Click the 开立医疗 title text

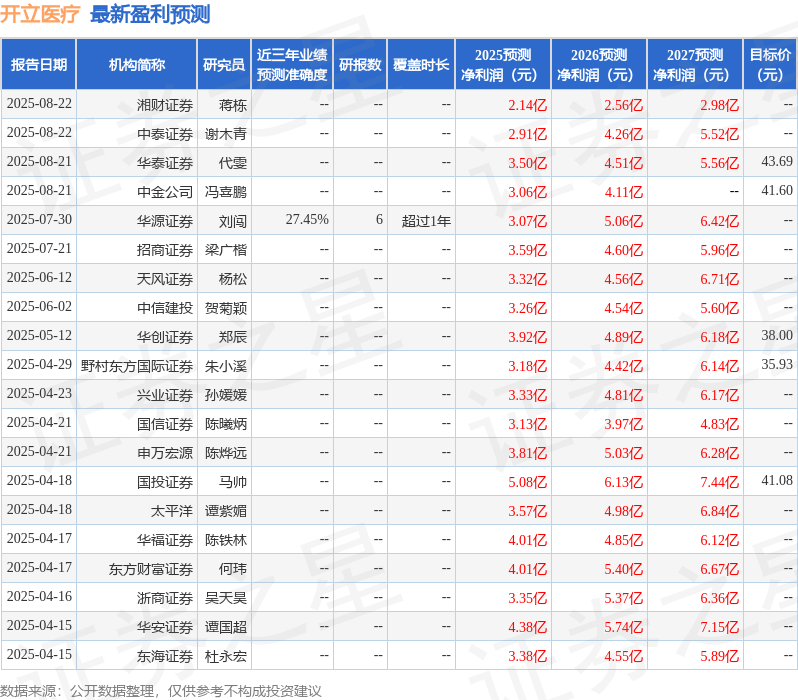[x=40, y=14]
